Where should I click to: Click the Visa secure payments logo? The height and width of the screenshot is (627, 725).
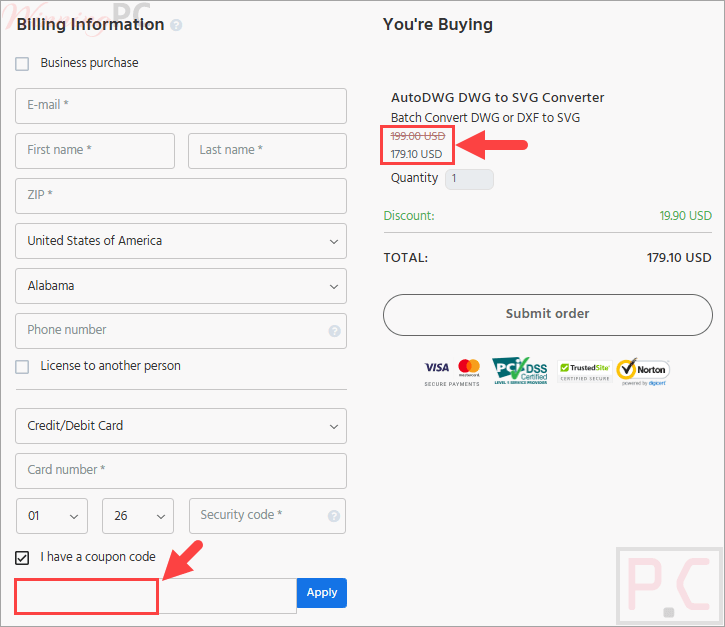(437, 368)
